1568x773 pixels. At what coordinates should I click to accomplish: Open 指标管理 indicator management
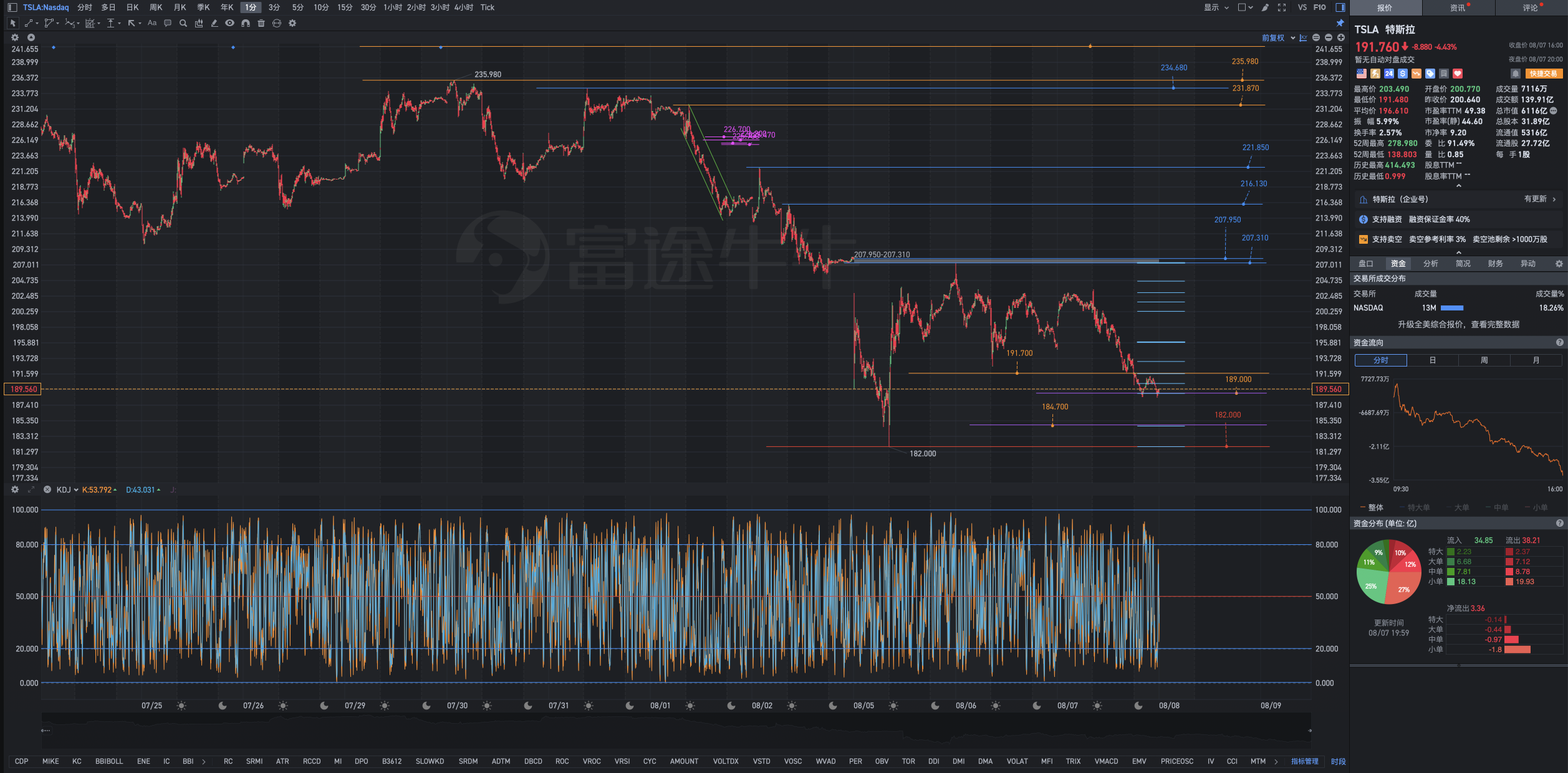tap(1305, 762)
